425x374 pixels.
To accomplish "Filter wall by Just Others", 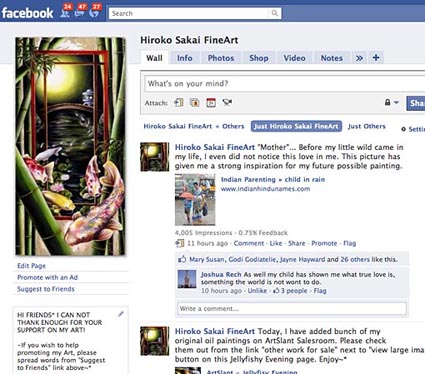I will (x=367, y=126).
